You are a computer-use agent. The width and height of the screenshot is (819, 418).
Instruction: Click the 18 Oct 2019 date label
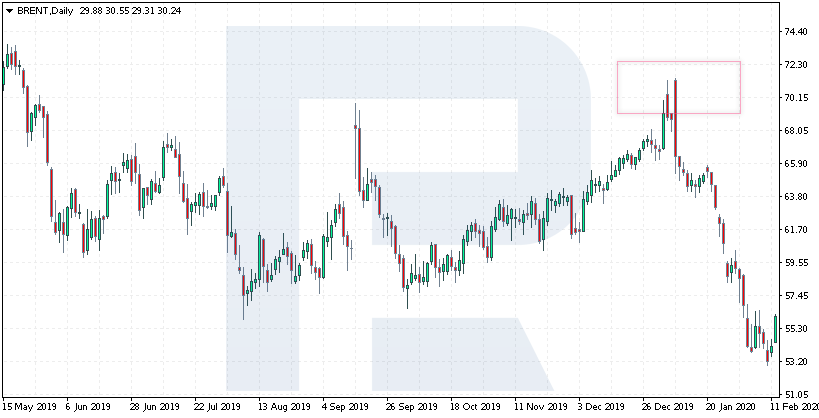pyautogui.click(x=474, y=408)
